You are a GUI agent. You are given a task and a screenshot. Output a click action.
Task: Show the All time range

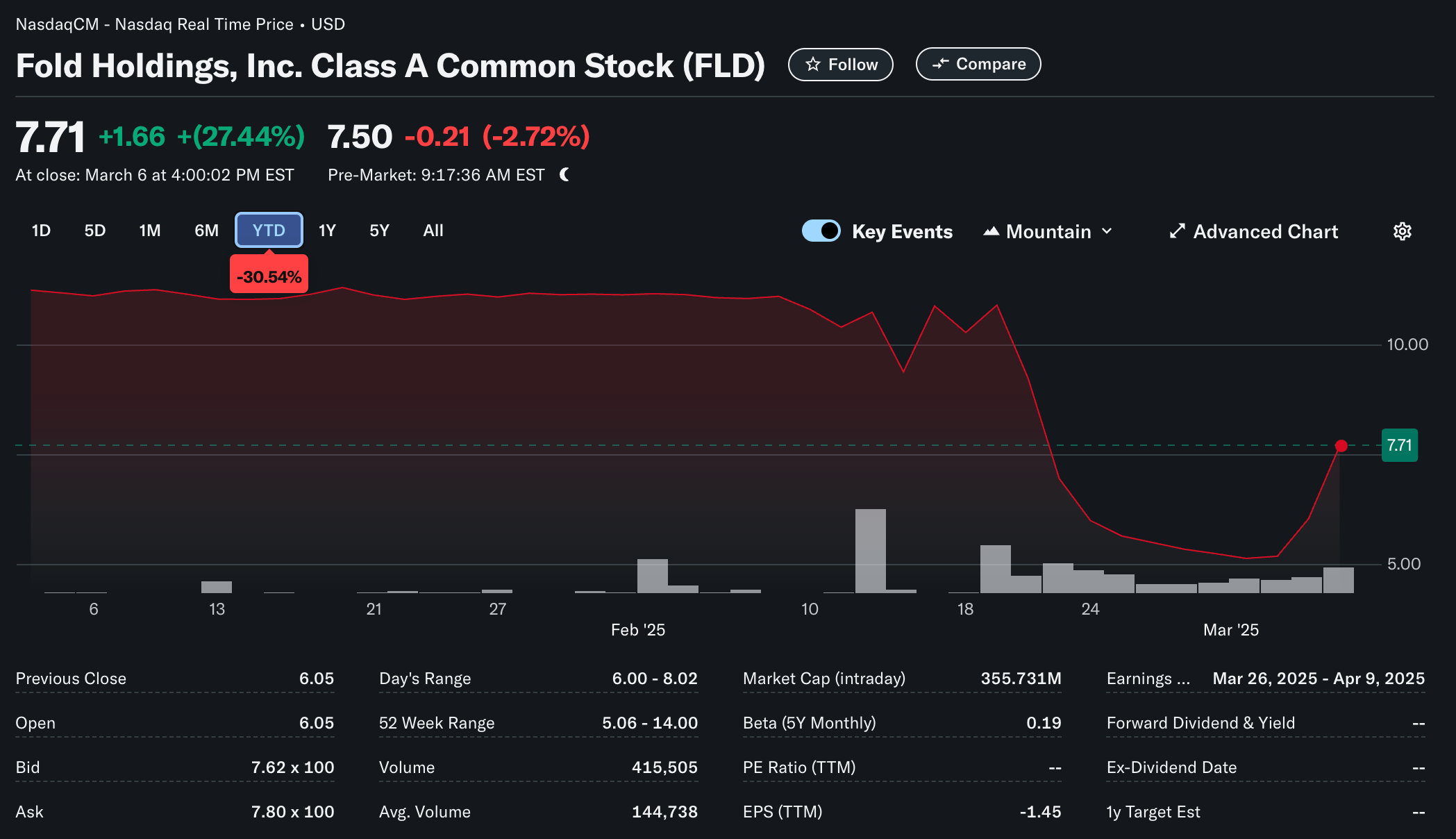point(433,231)
